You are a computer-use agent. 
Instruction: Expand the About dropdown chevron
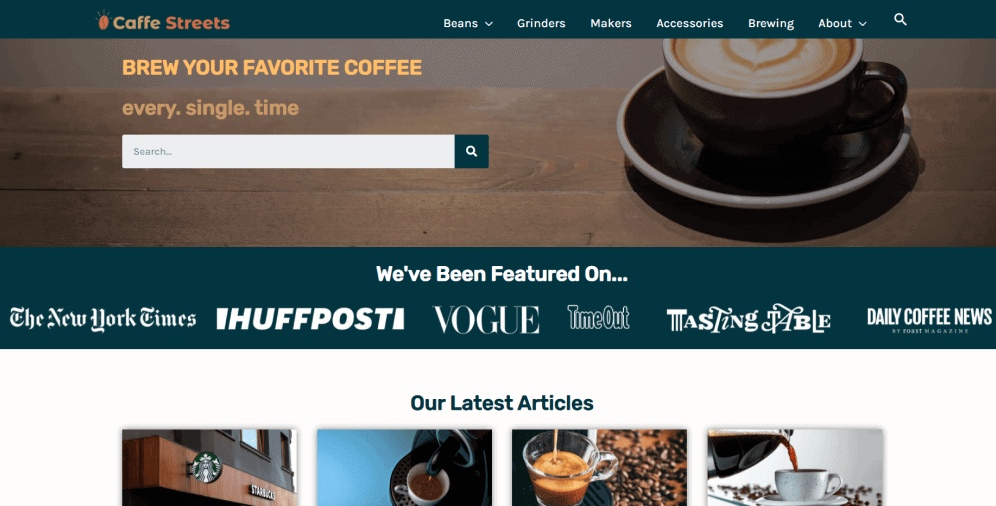pyautogui.click(x=863, y=23)
